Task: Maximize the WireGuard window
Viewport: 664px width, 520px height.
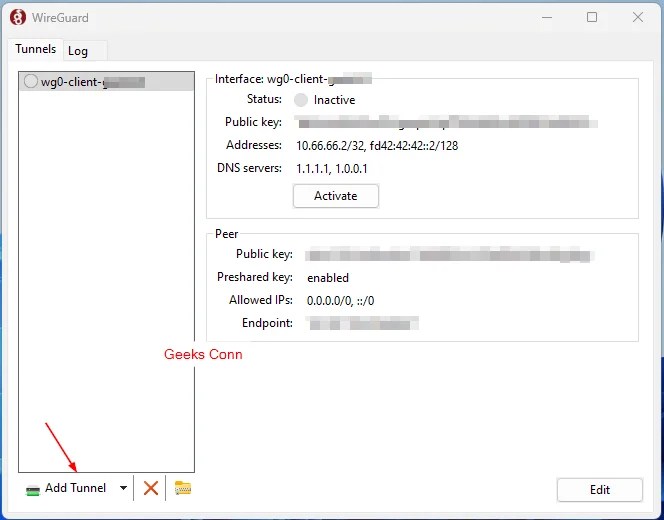Action: 592,17
